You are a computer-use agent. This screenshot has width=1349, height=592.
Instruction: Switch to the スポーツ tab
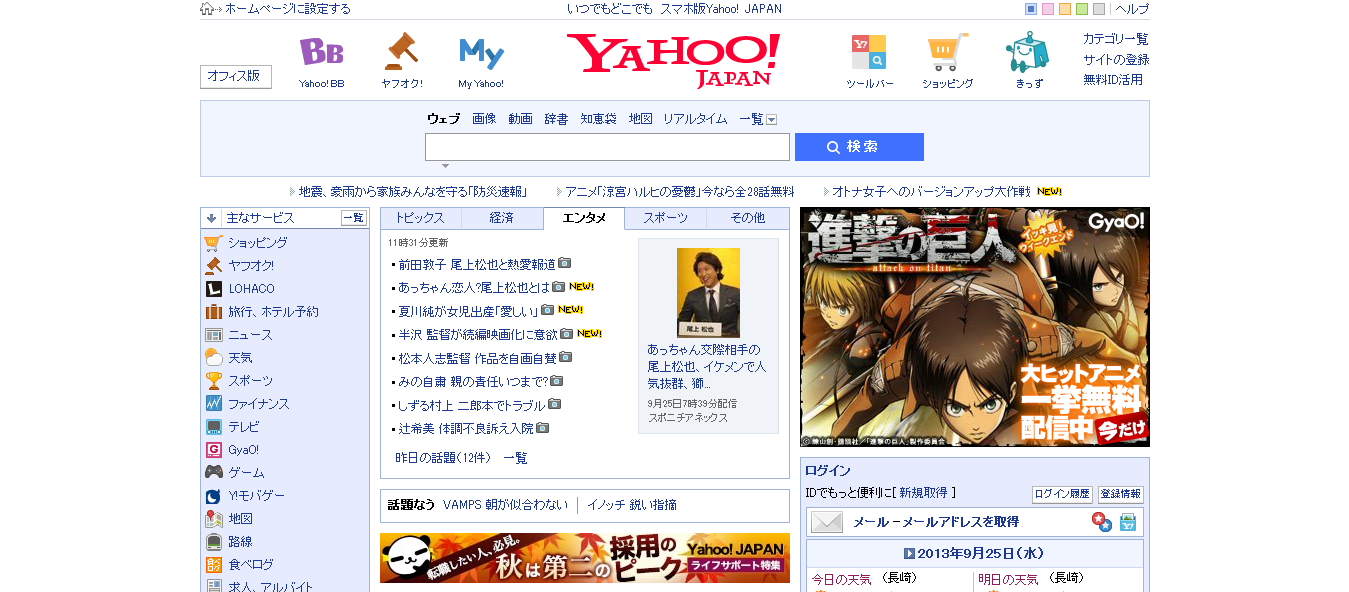pyautogui.click(x=666, y=218)
